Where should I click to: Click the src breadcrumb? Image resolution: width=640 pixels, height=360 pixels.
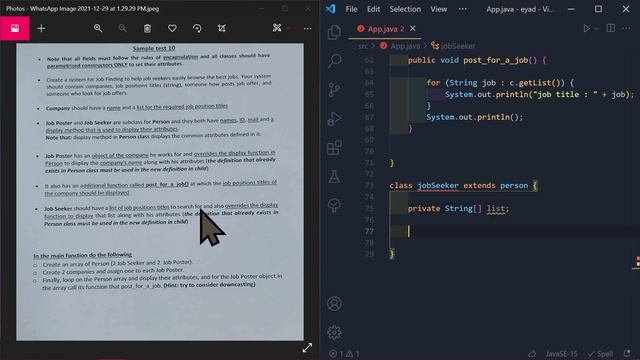(x=363, y=46)
